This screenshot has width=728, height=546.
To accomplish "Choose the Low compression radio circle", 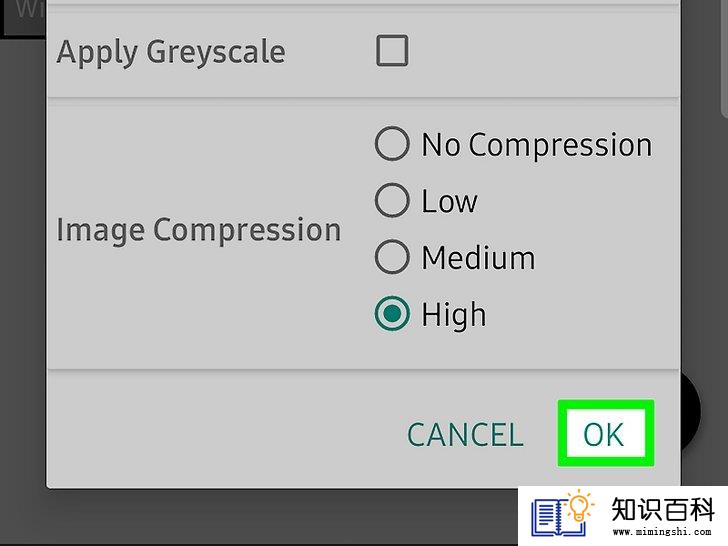I will pos(392,201).
